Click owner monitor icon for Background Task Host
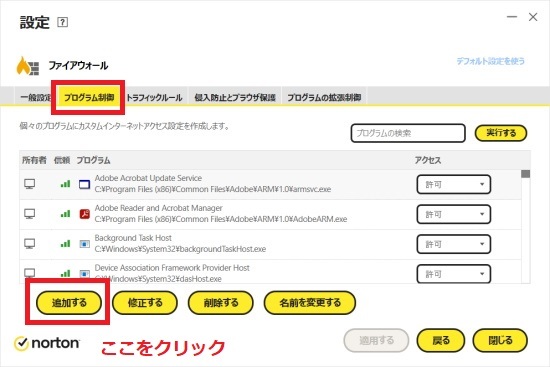550x367 pixels. 29,243
